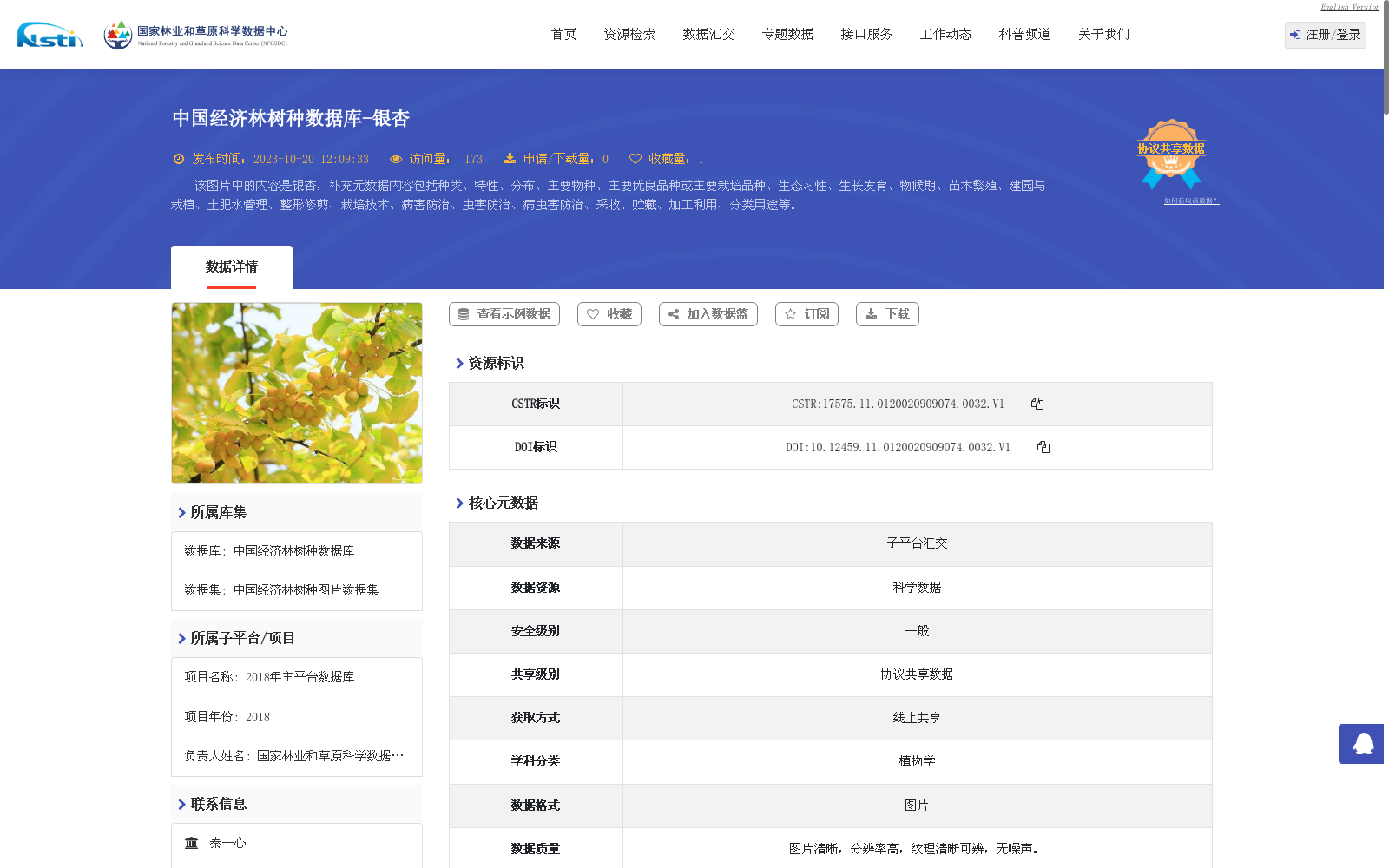
Task: Click the 植物学 cell
Action: tap(917, 761)
